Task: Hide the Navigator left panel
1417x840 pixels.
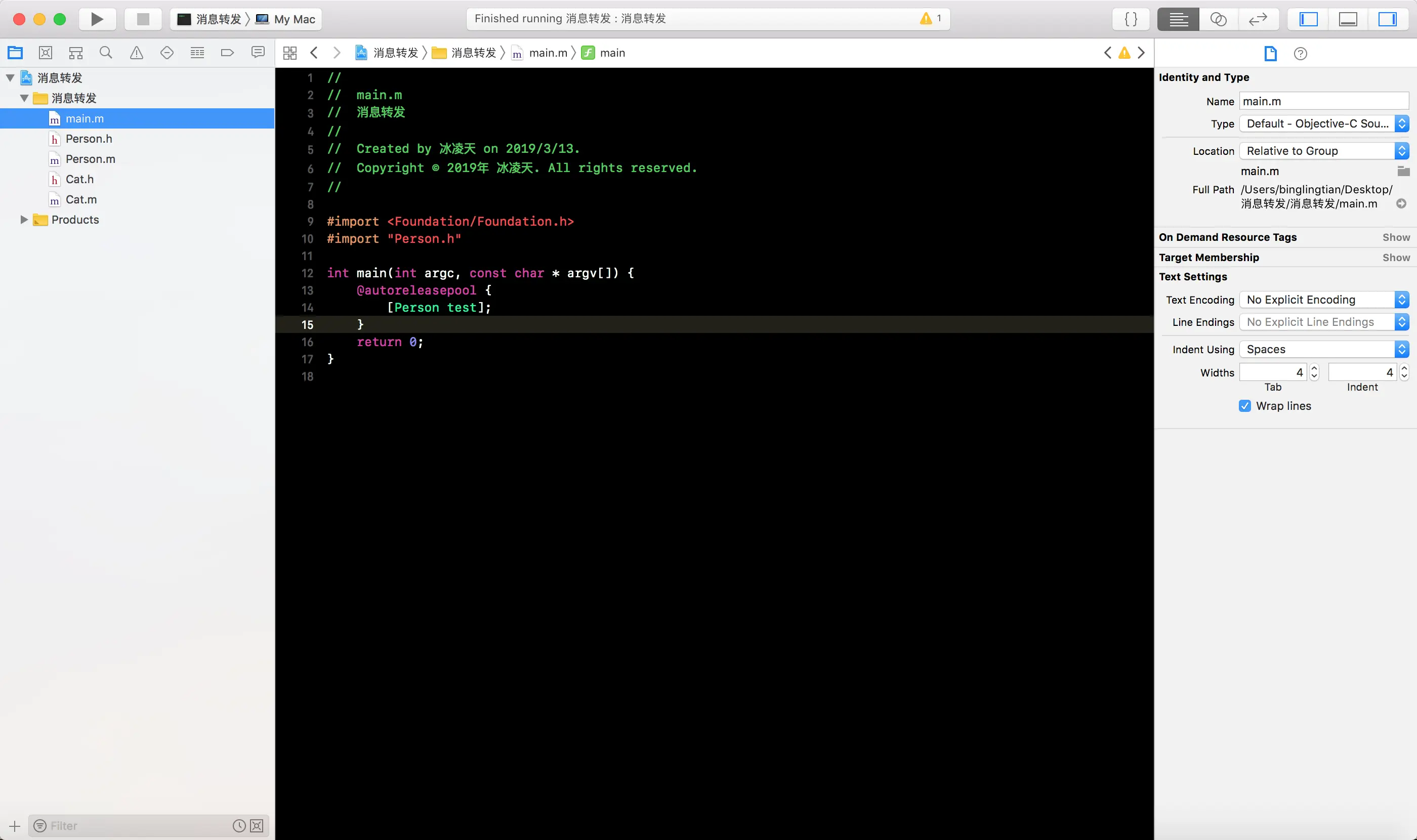Action: point(1308,19)
